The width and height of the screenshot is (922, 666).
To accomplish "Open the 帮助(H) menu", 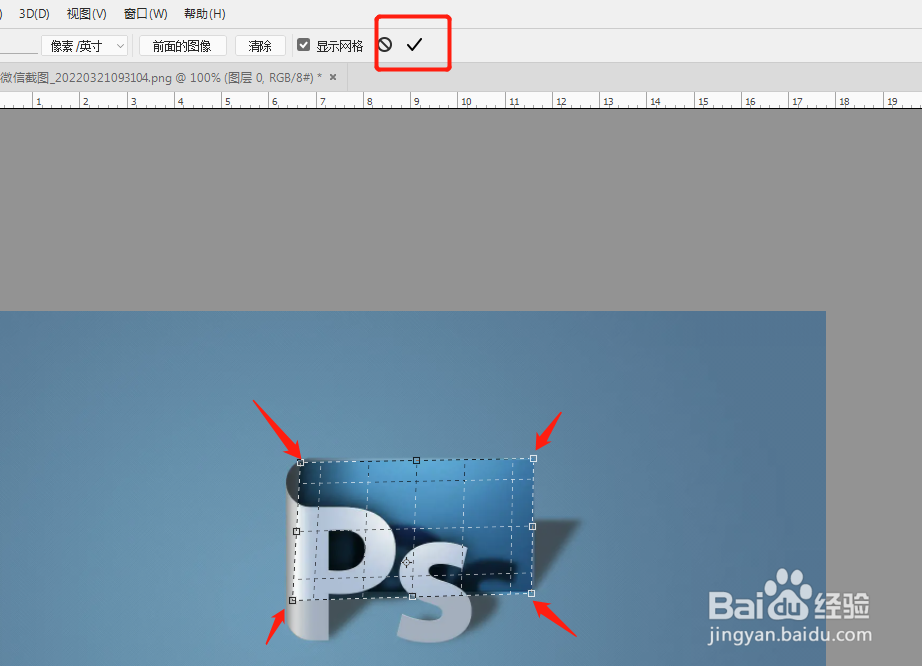I will [205, 14].
